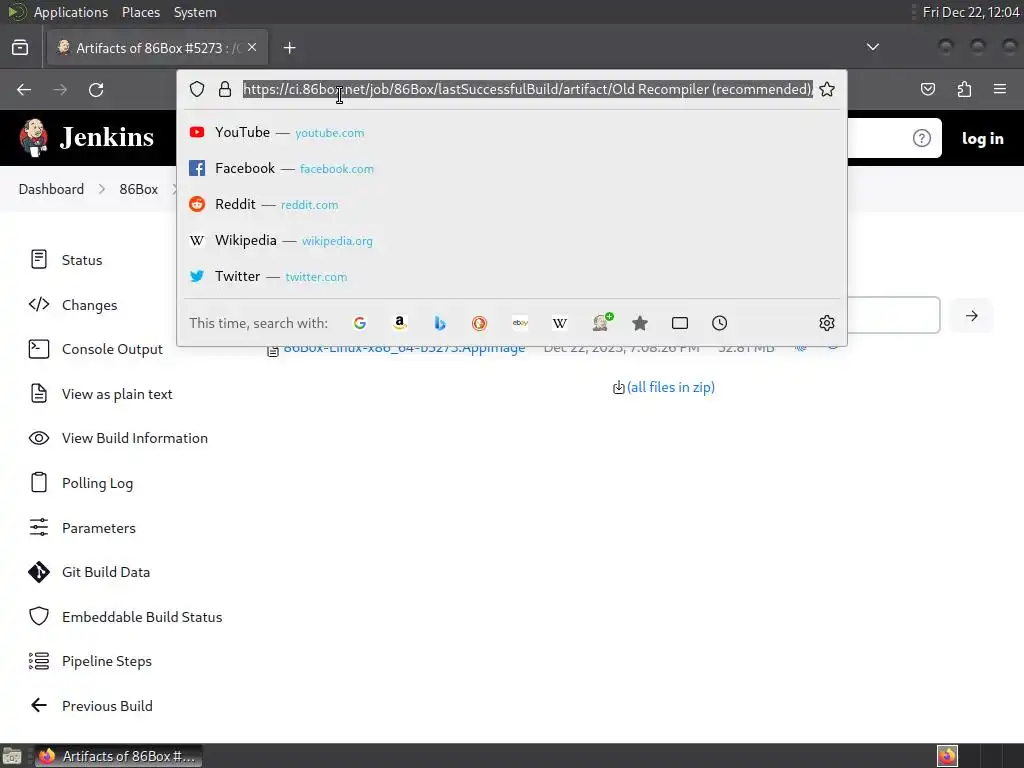Go back to the previous page
The height and width of the screenshot is (768, 1024).
(24, 89)
